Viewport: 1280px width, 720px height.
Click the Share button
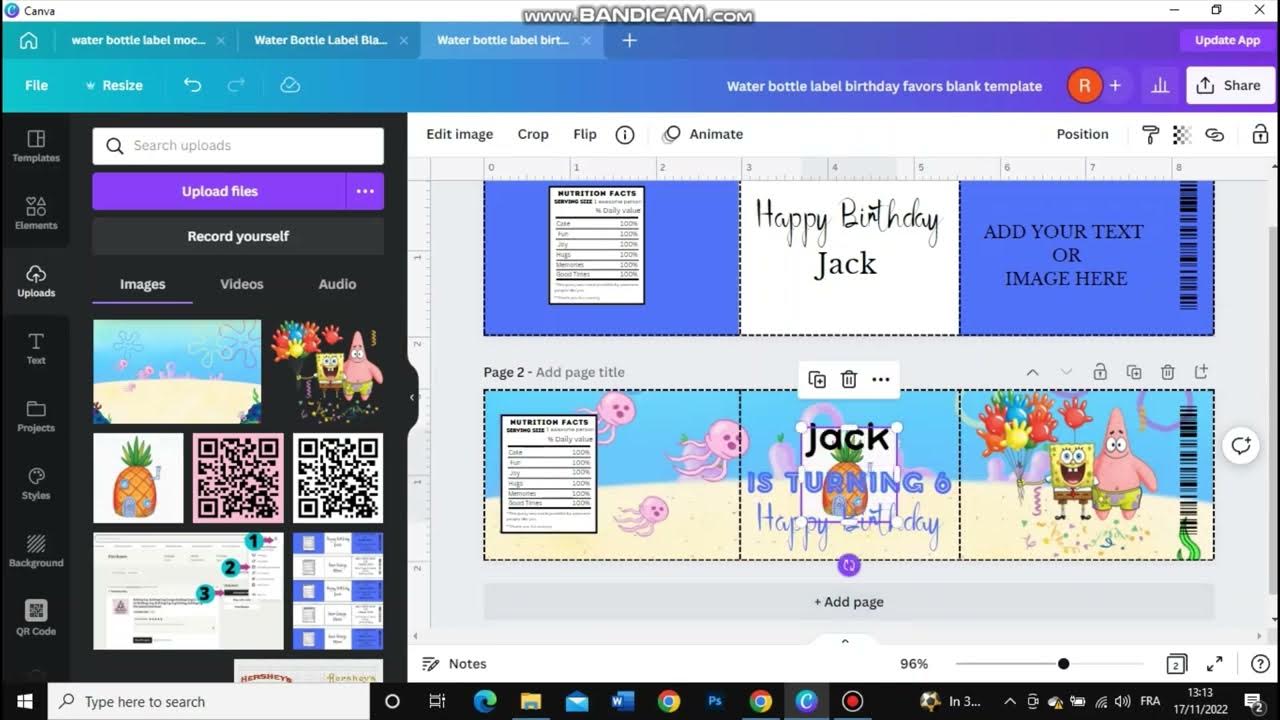point(1230,85)
